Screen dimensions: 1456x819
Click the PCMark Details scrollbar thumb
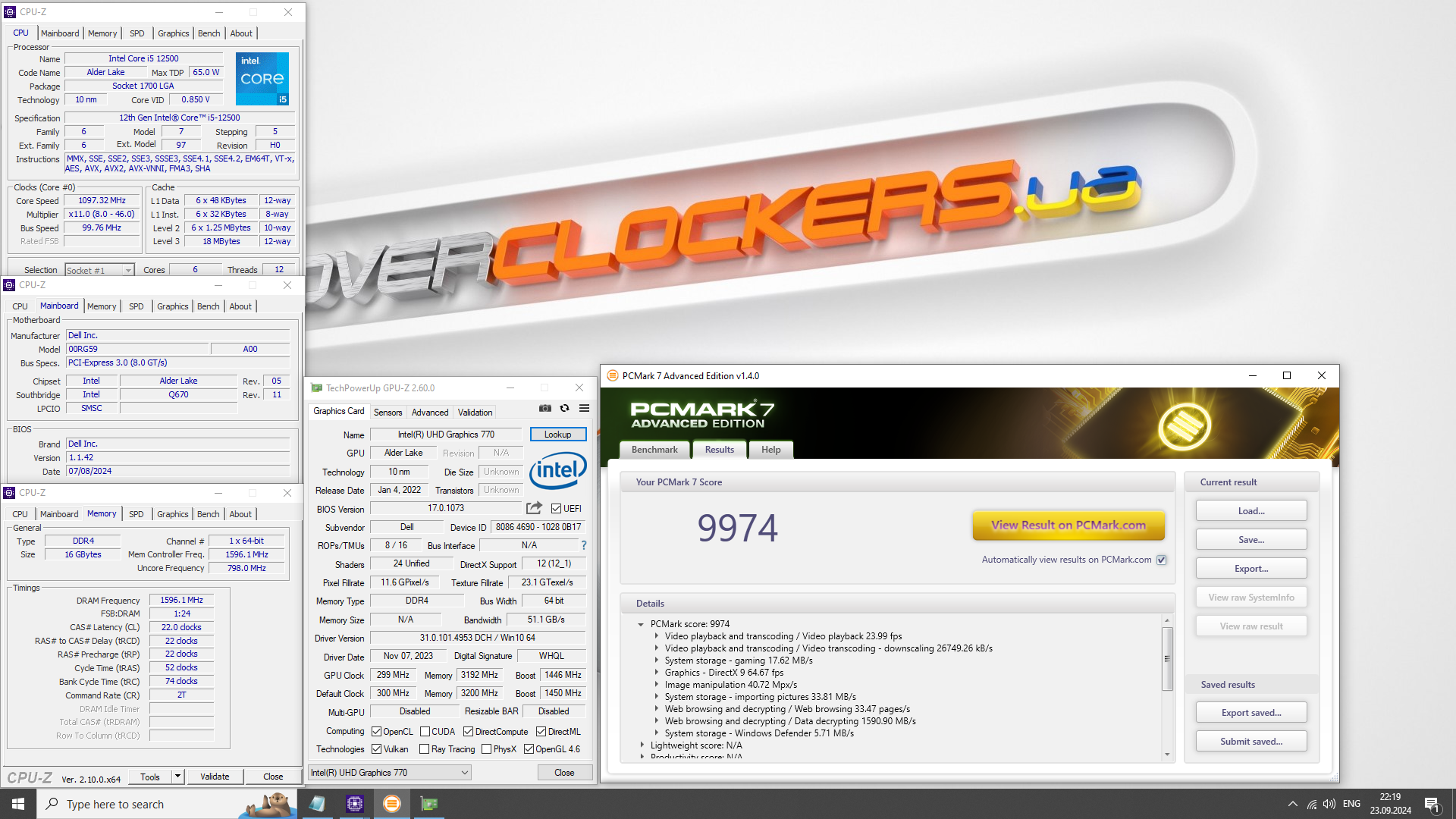click(1167, 658)
